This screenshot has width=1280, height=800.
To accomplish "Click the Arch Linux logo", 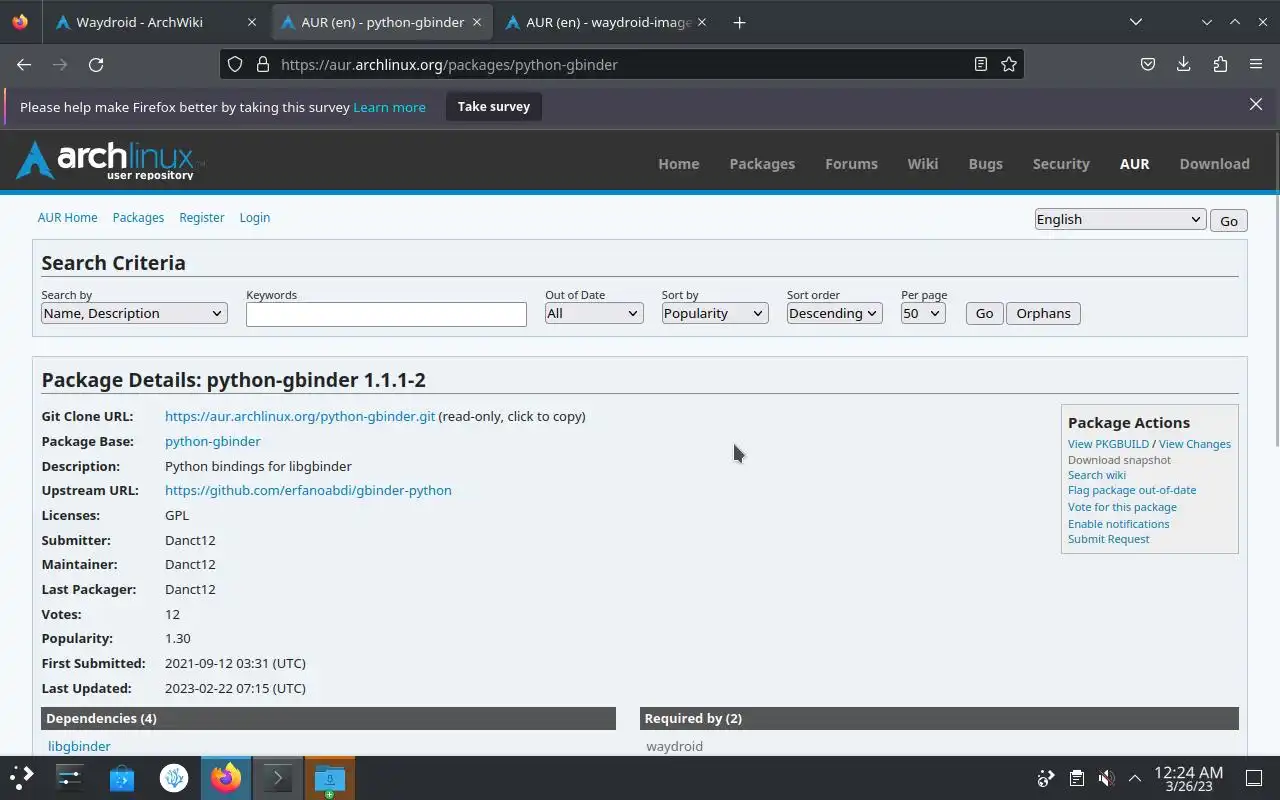I will tap(110, 160).
